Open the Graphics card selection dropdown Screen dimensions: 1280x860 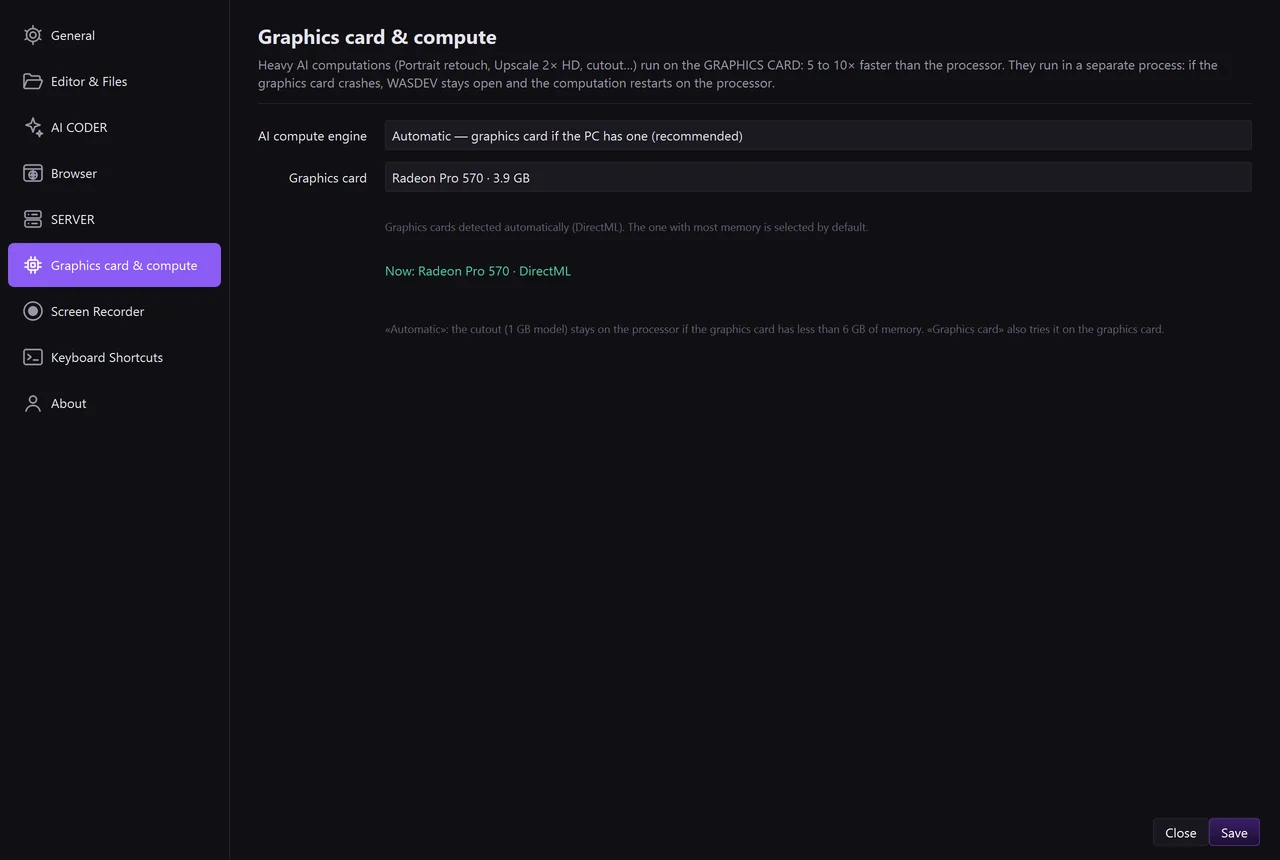point(818,177)
